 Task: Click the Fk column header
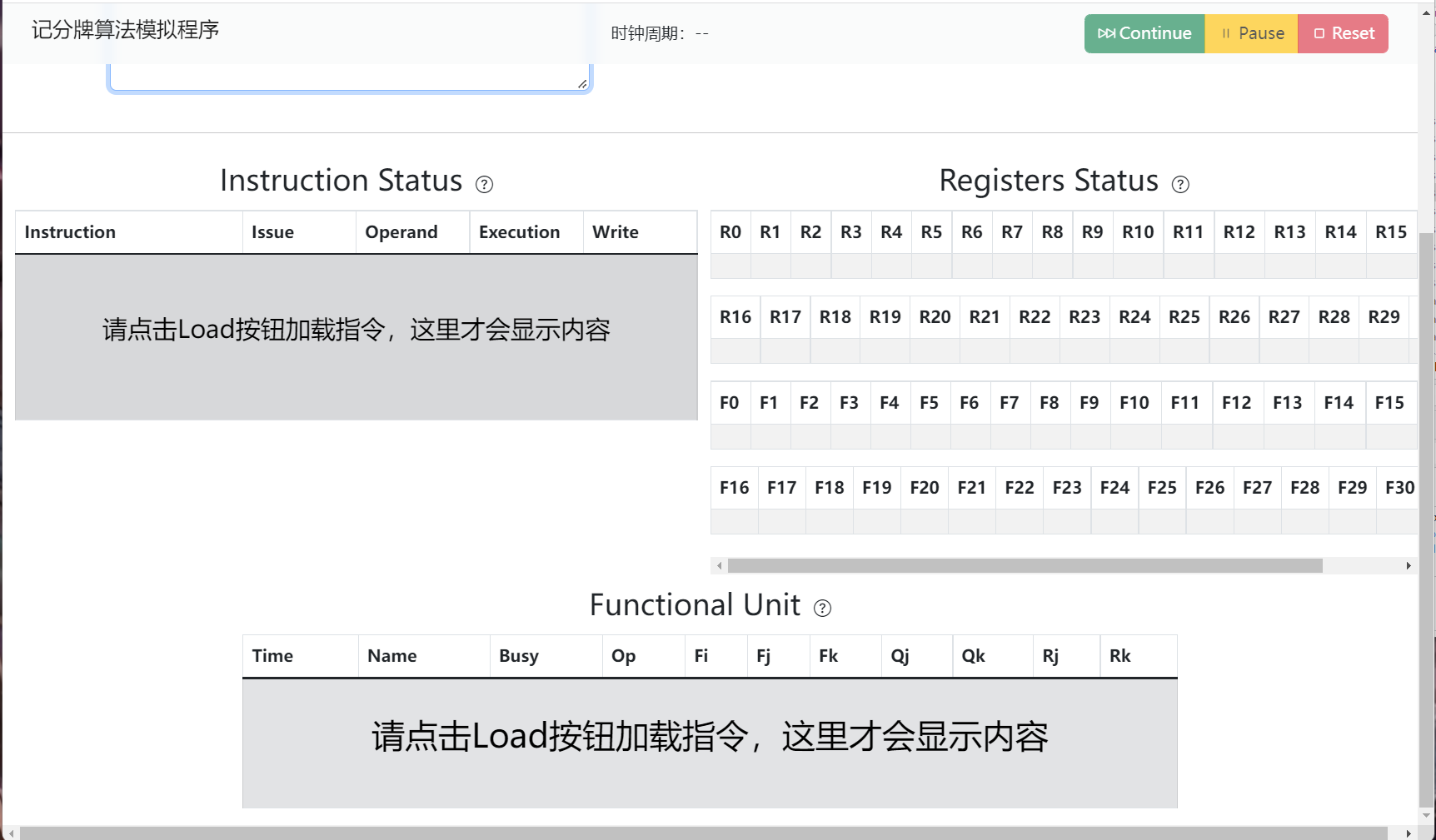point(845,656)
